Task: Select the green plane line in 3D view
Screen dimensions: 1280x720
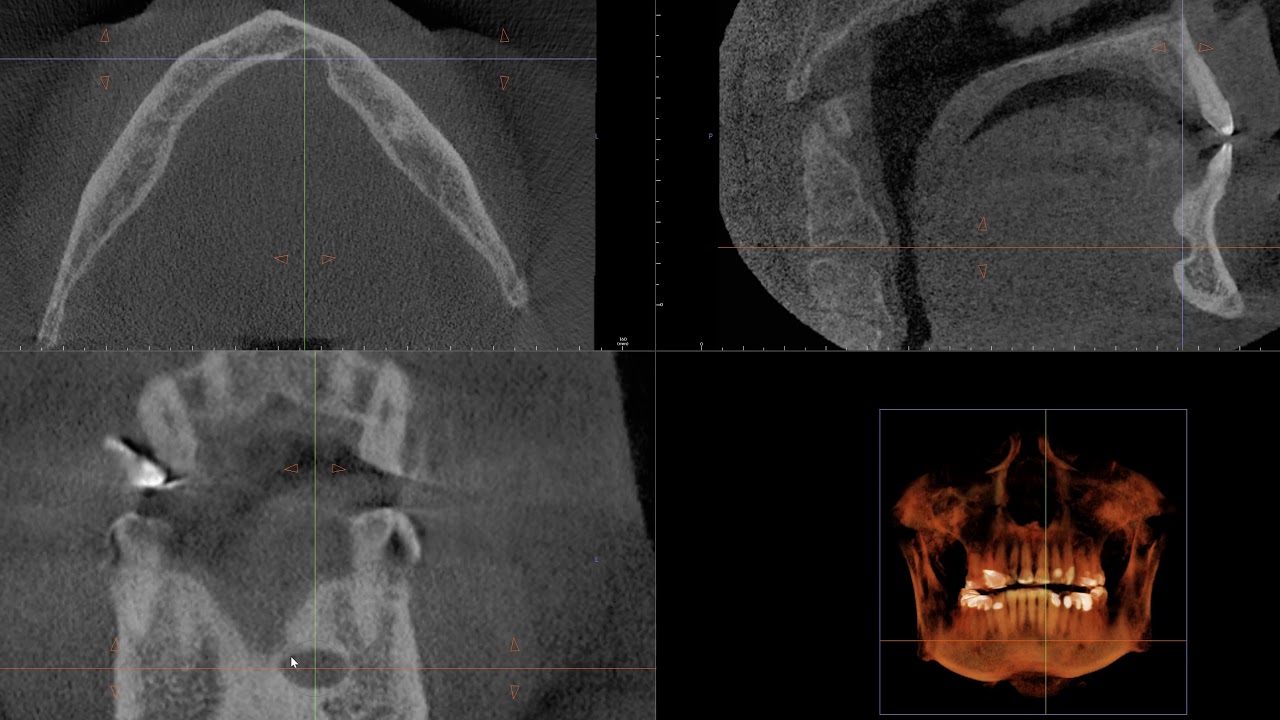Action: click(x=1046, y=562)
